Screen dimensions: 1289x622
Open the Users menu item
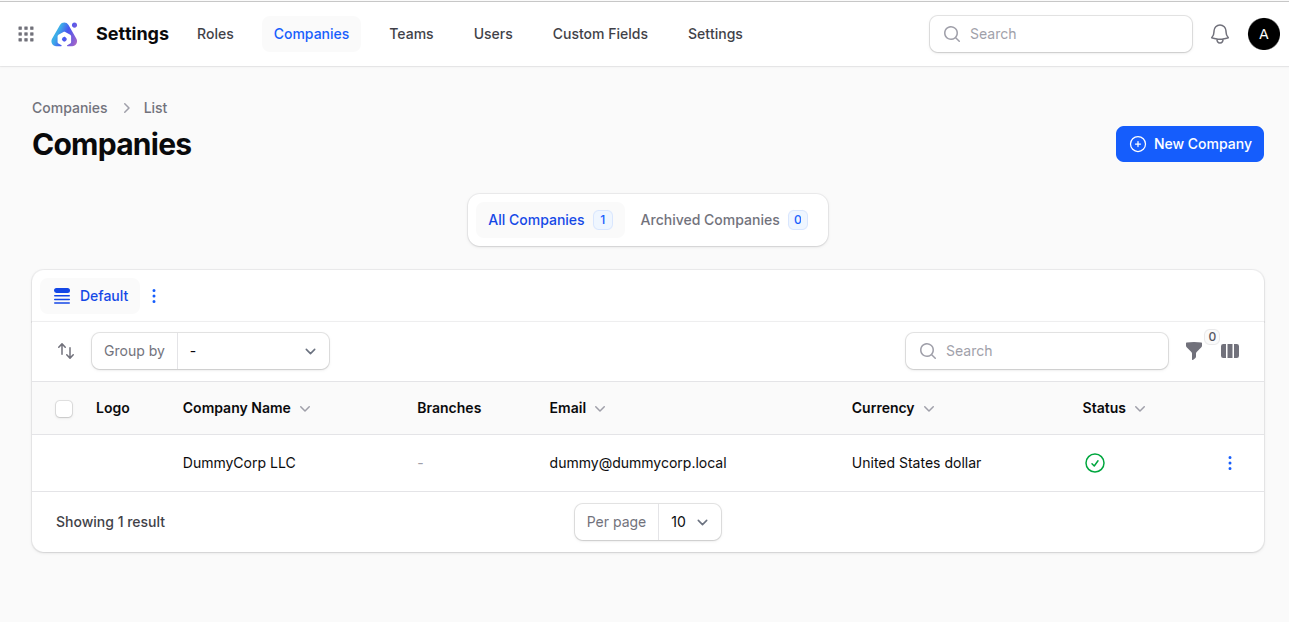(493, 34)
